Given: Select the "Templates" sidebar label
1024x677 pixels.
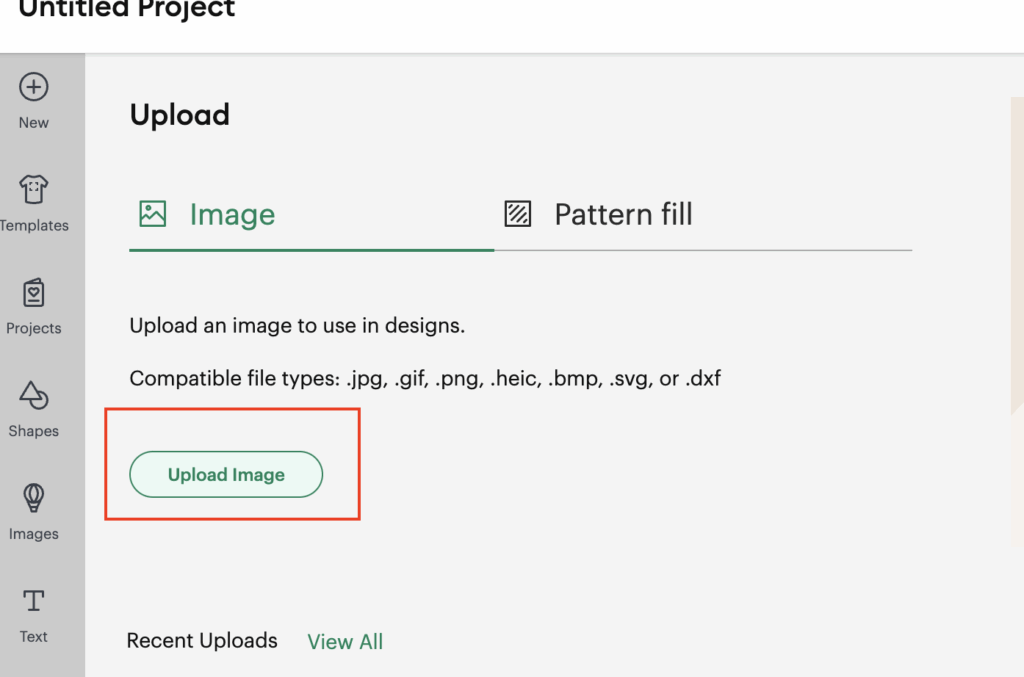Looking at the screenshot, I should coord(34,226).
